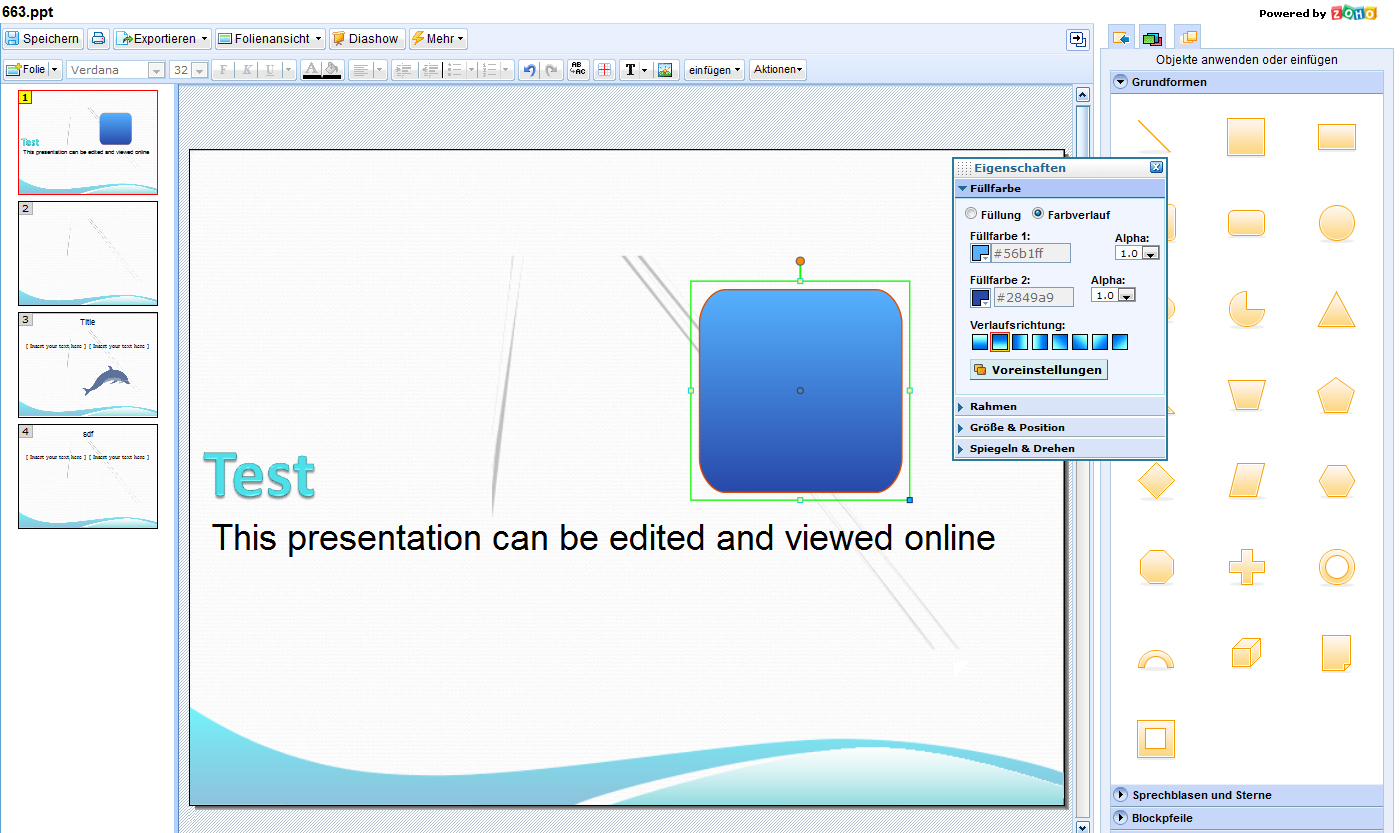Insert the ring donut shape
Screen dimensions: 1400x833
(1337, 567)
